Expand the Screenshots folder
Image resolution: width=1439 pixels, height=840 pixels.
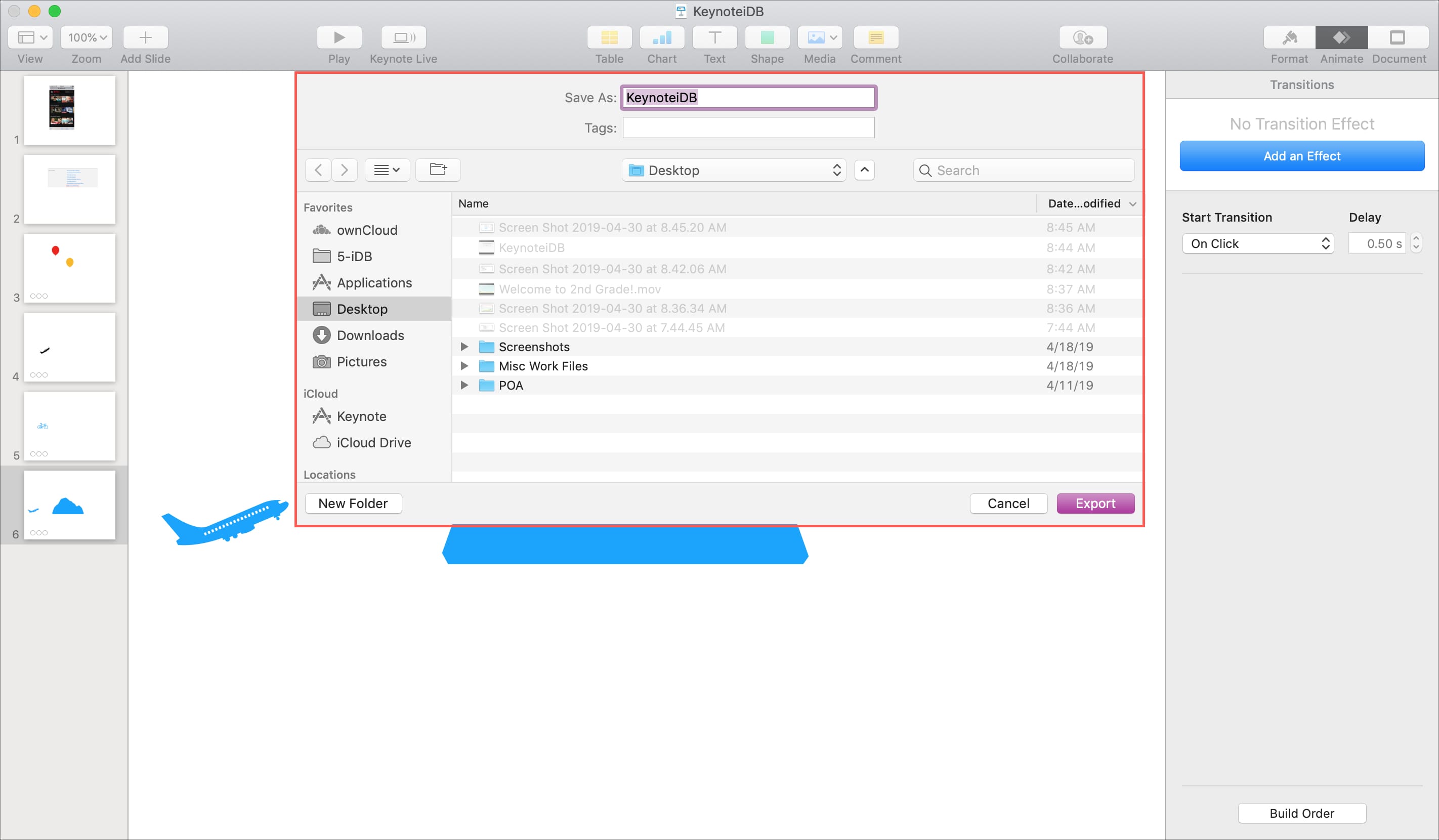[463, 346]
